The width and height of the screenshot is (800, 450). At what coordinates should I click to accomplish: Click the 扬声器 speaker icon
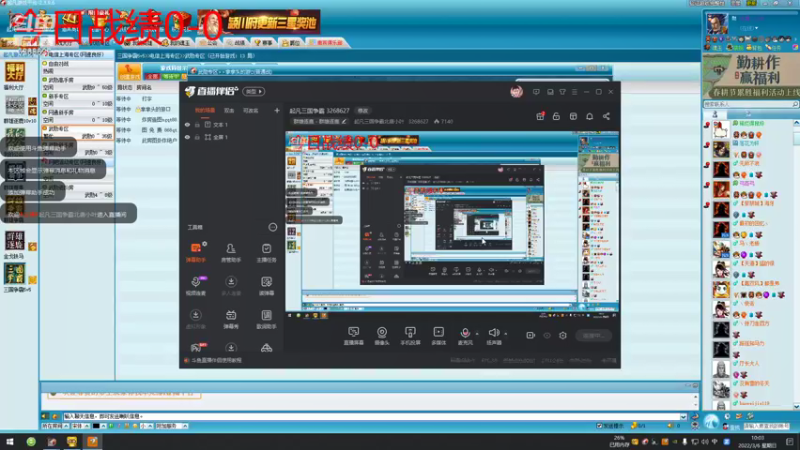(493, 333)
